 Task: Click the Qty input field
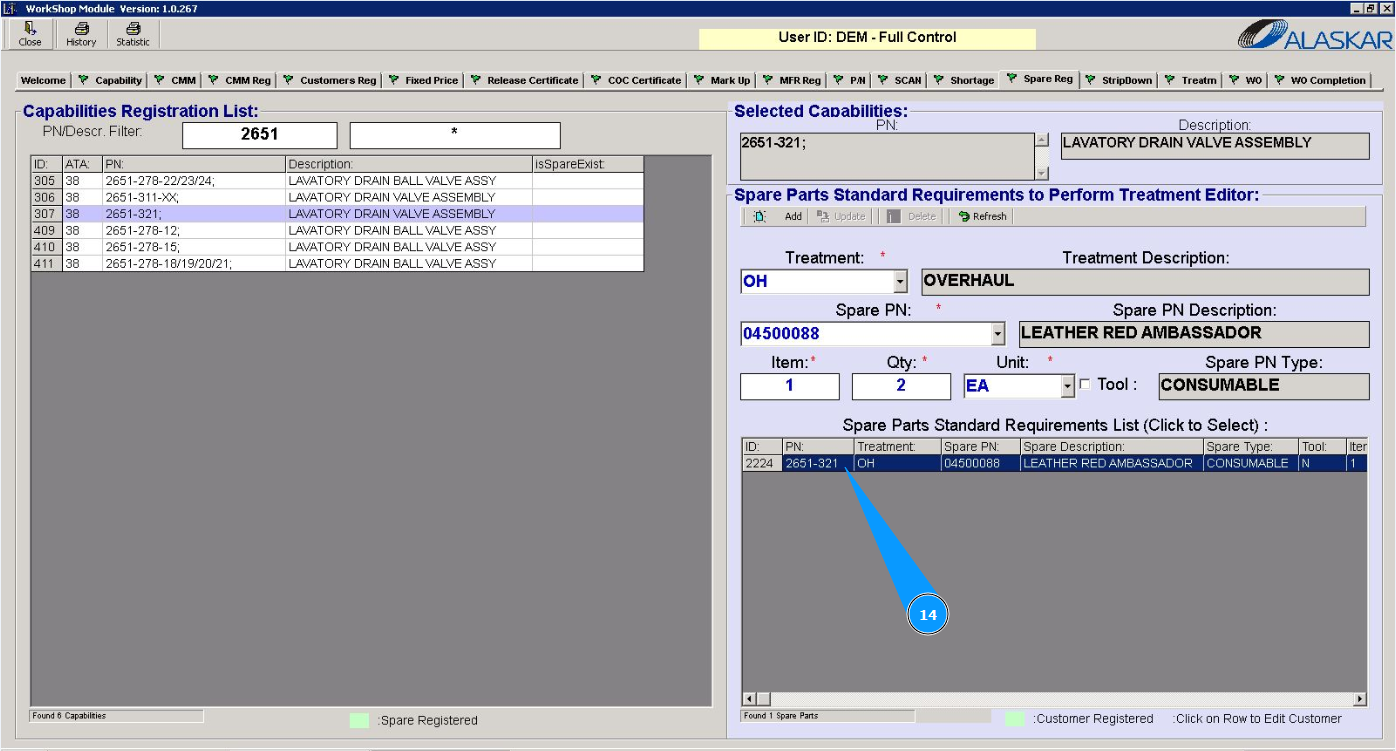pyautogui.click(x=901, y=386)
